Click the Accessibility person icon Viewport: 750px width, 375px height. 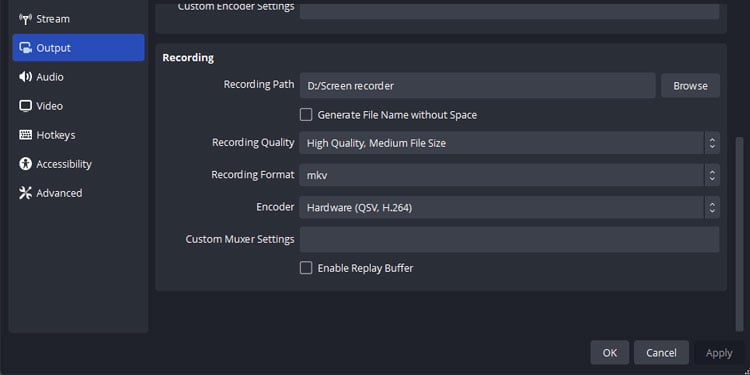pyautogui.click(x=25, y=164)
